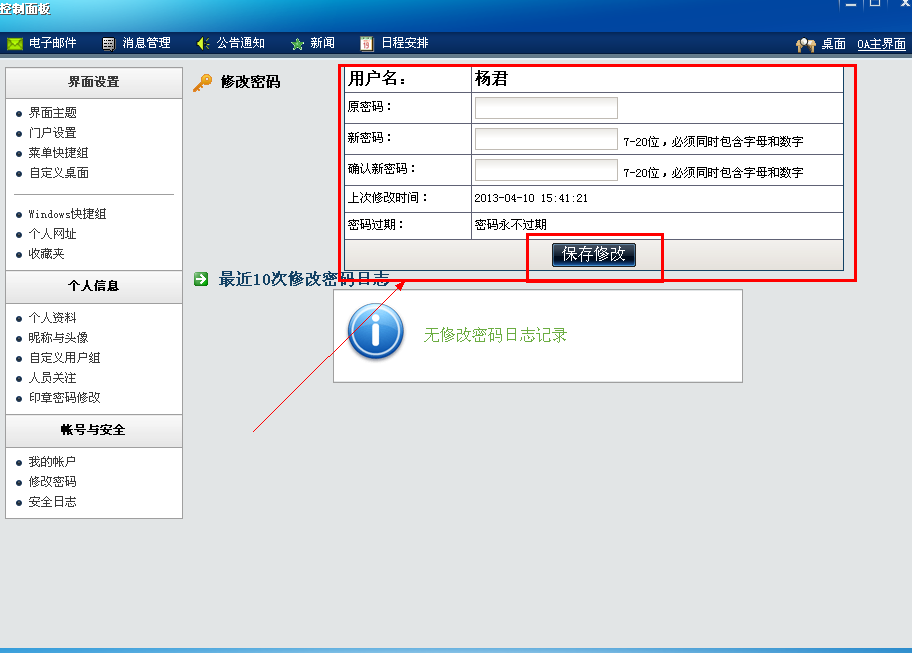Go to OA主界面 link
This screenshot has height=653, width=912.
pyautogui.click(x=881, y=45)
